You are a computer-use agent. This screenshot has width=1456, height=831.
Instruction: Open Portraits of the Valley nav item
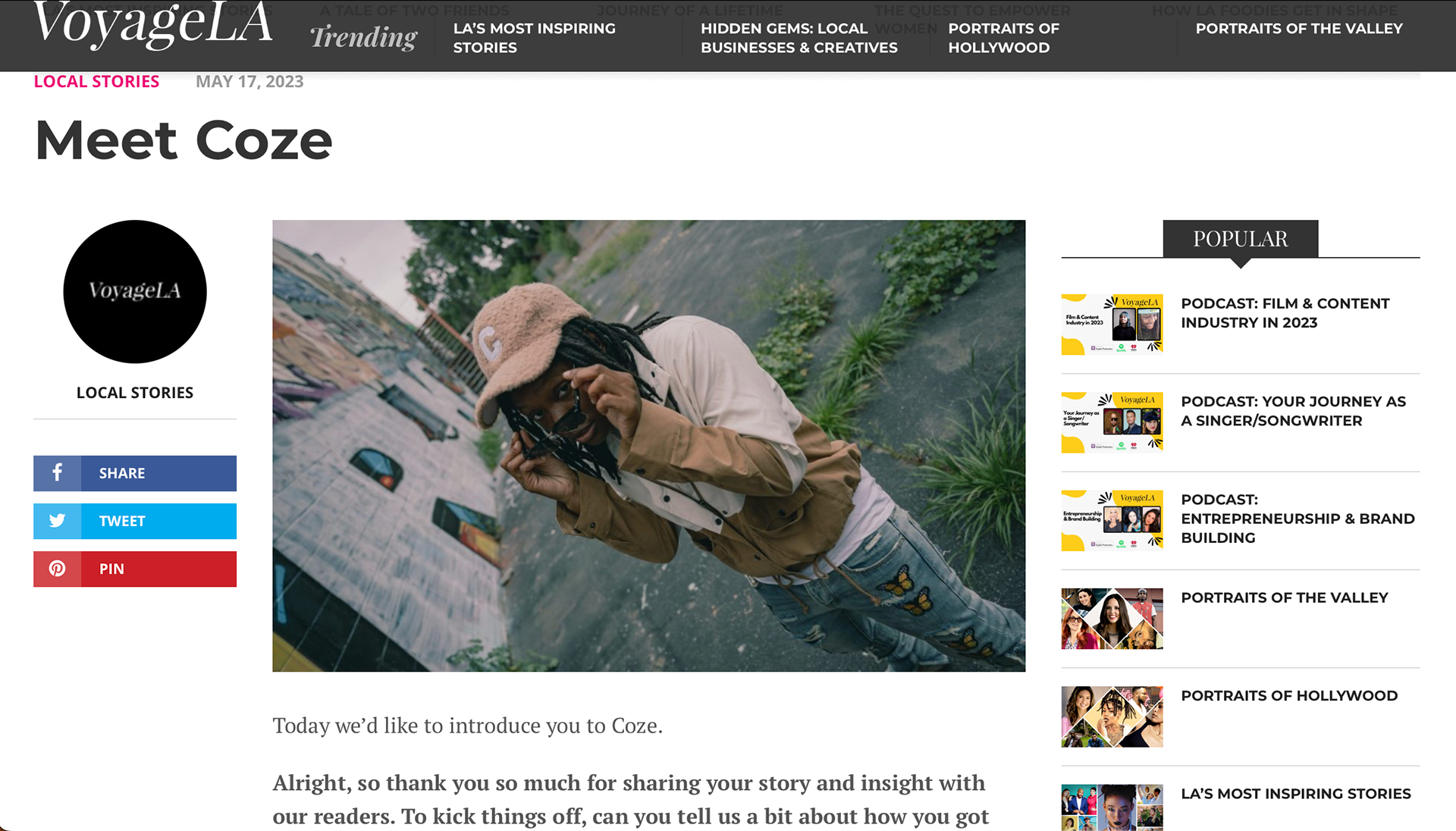tap(1299, 29)
